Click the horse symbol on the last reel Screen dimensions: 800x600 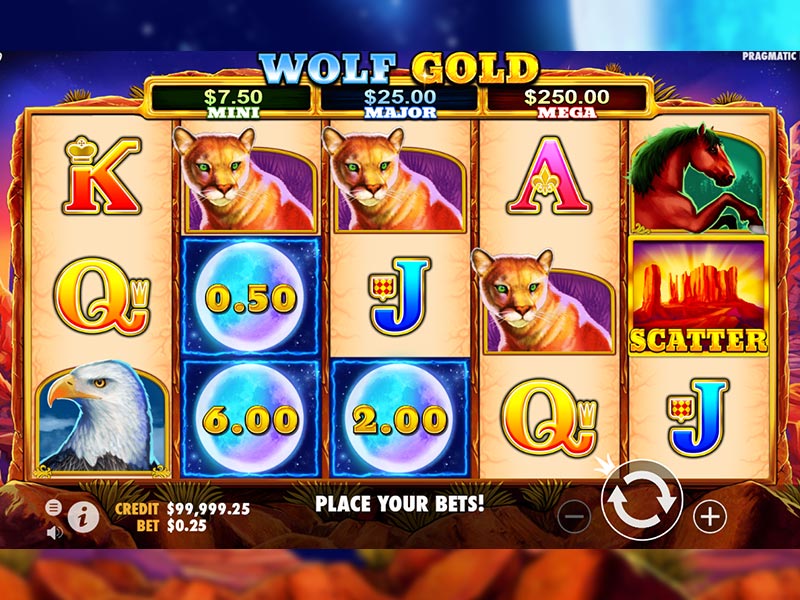tap(698, 177)
